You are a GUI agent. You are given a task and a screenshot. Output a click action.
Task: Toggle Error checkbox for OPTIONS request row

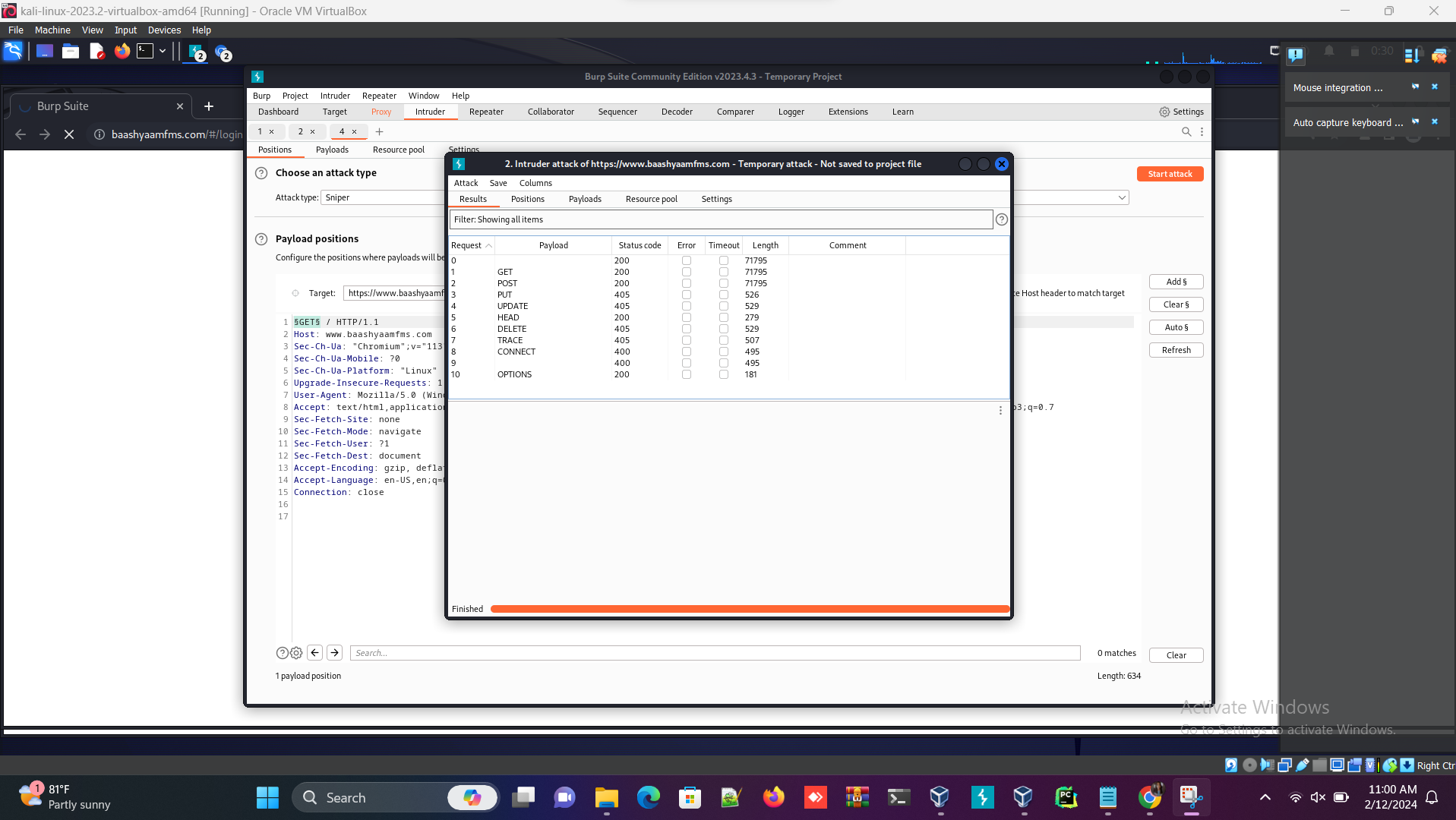point(687,374)
